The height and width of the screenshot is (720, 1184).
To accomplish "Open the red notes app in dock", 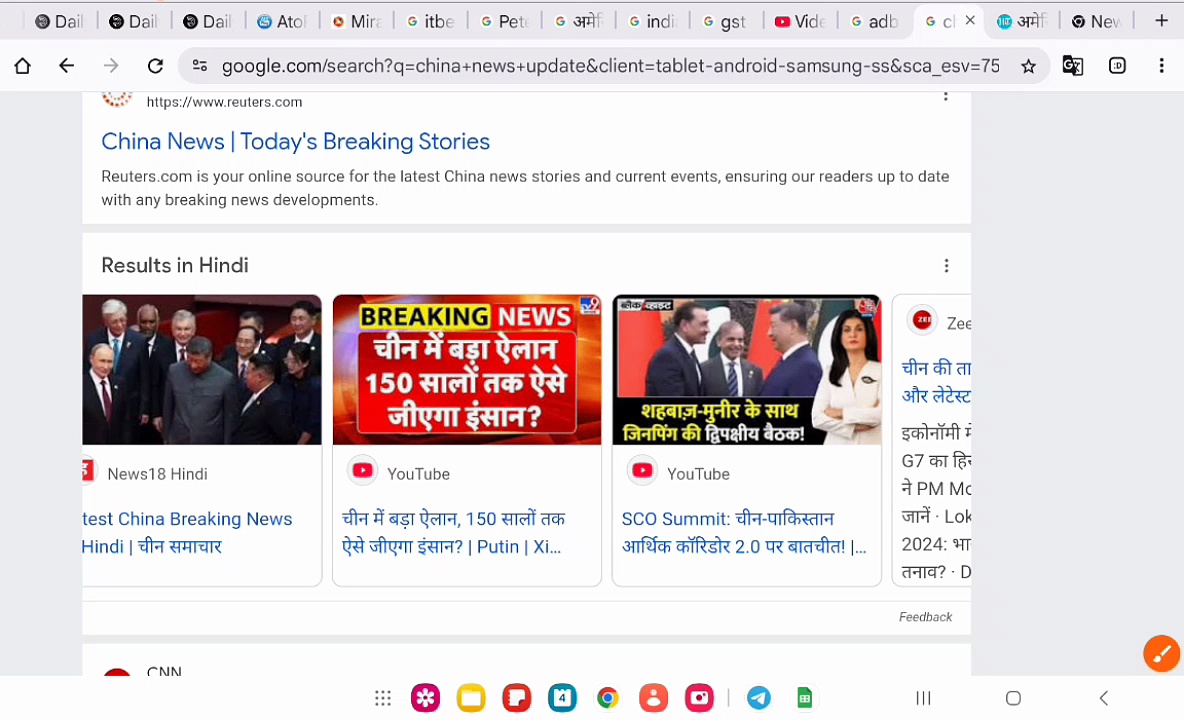I will pyautogui.click(x=516, y=698).
